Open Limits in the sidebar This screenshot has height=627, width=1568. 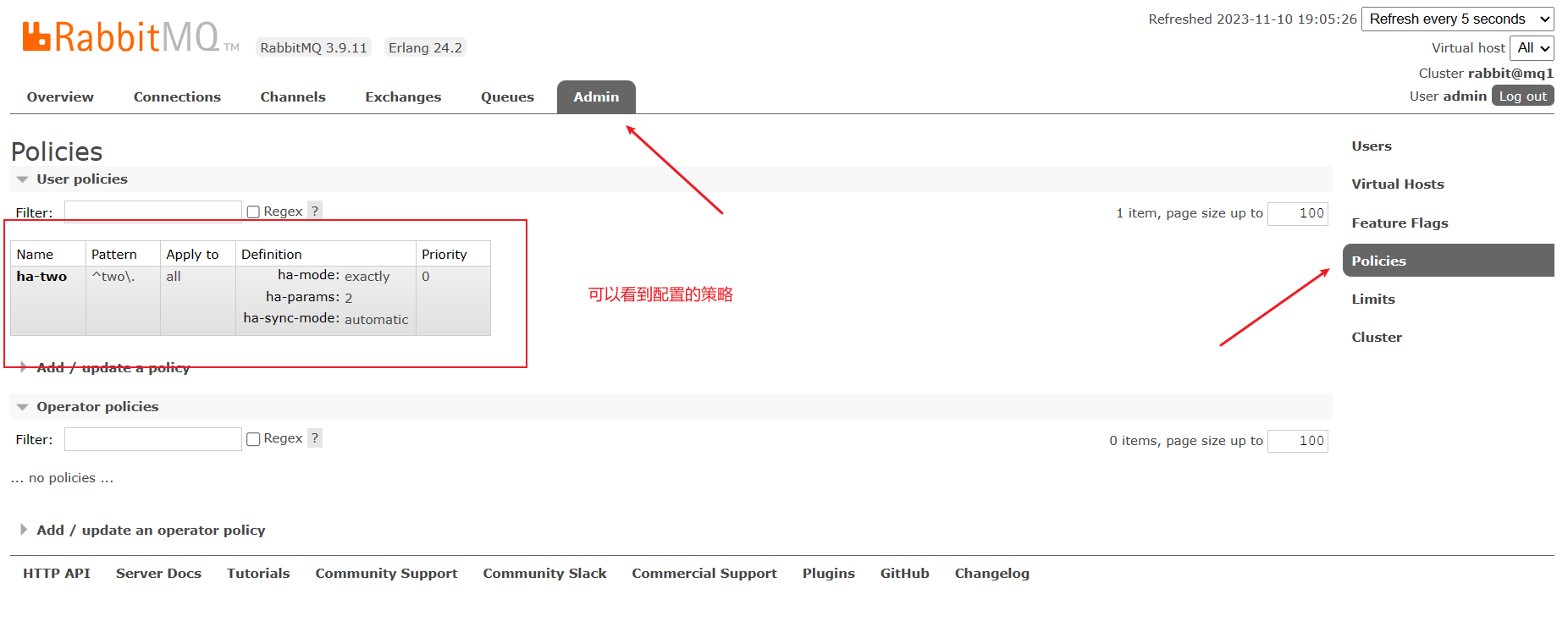tap(1373, 299)
